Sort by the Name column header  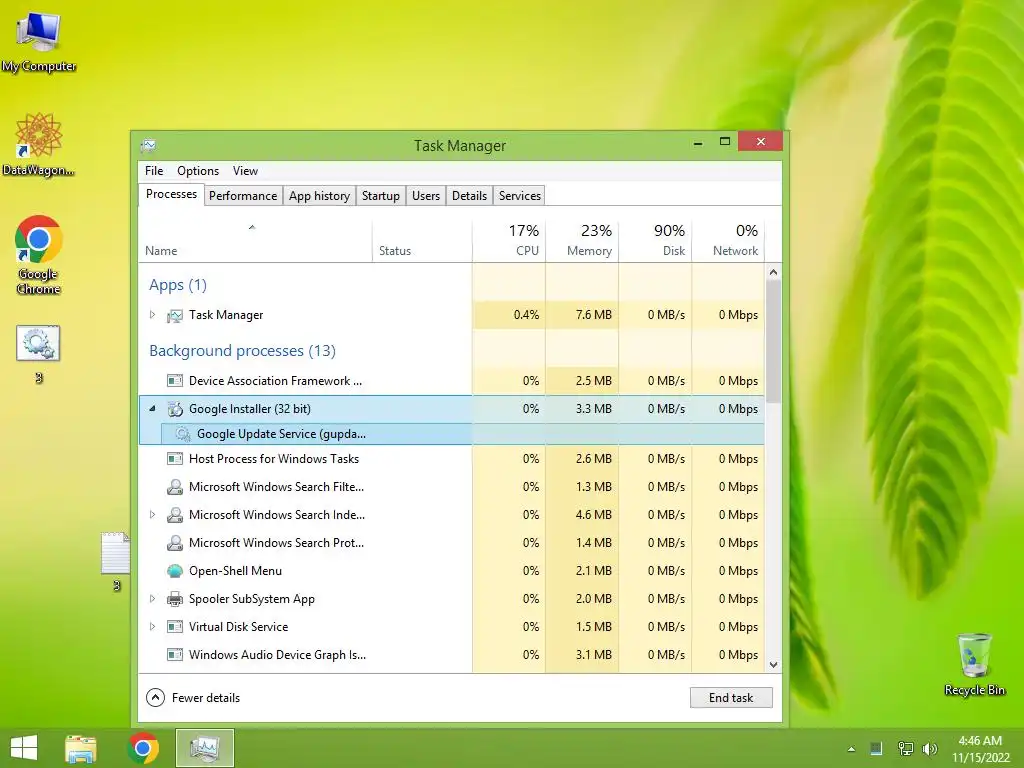(255, 241)
